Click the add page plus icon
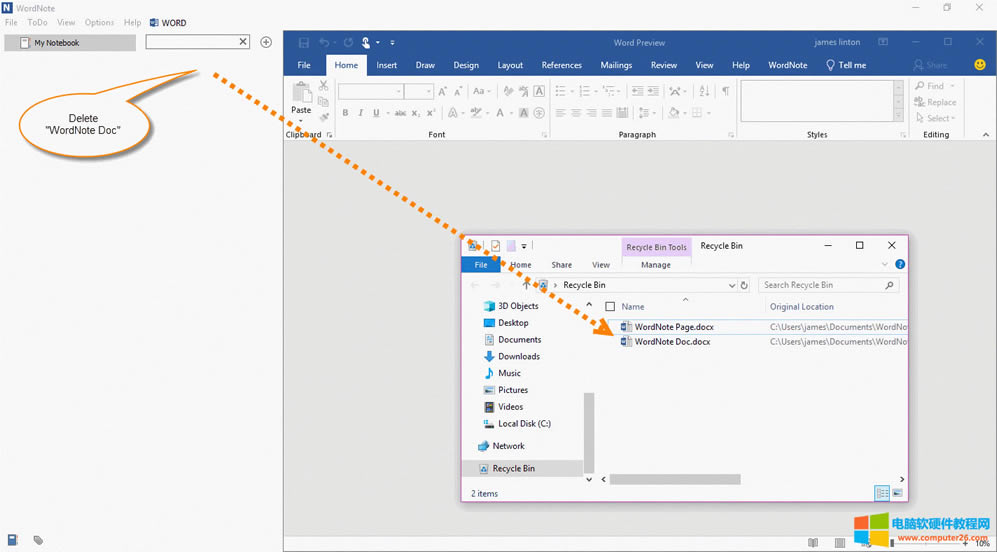Viewport: 997px width, 552px height. click(x=266, y=42)
